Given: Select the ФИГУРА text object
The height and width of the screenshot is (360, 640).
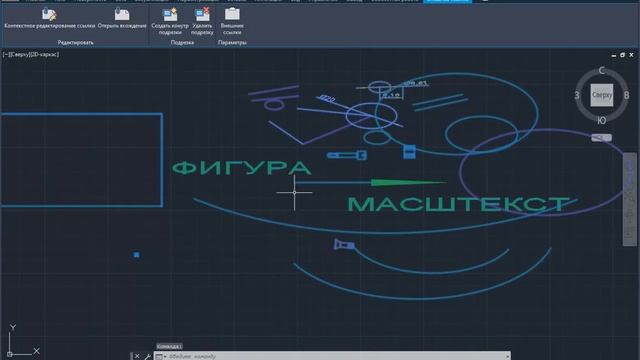Looking at the screenshot, I should pyautogui.click(x=242, y=168).
